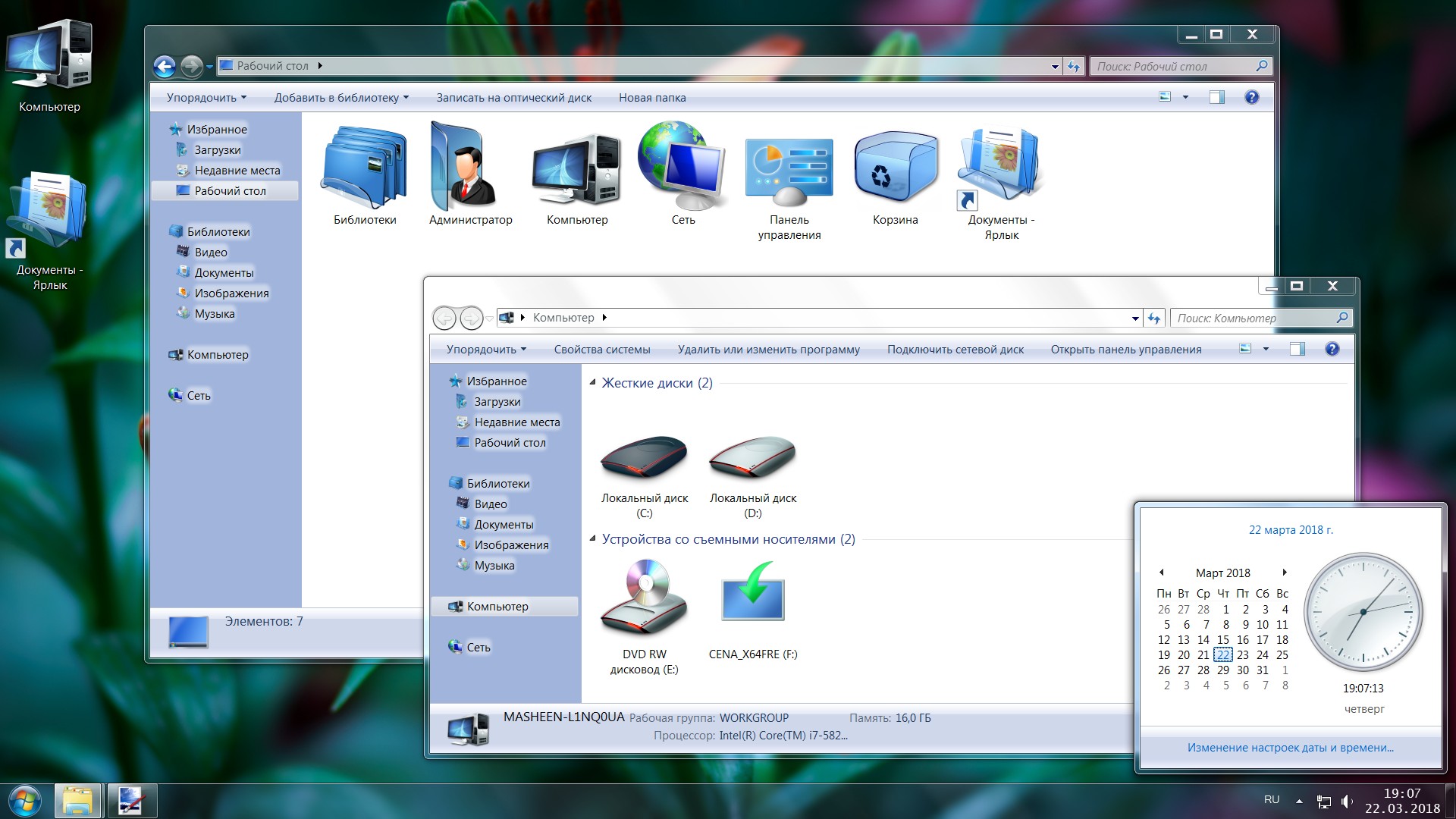Open the Панель управления icon
Image resolution: width=1456 pixels, height=819 pixels.
click(x=789, y=176)
